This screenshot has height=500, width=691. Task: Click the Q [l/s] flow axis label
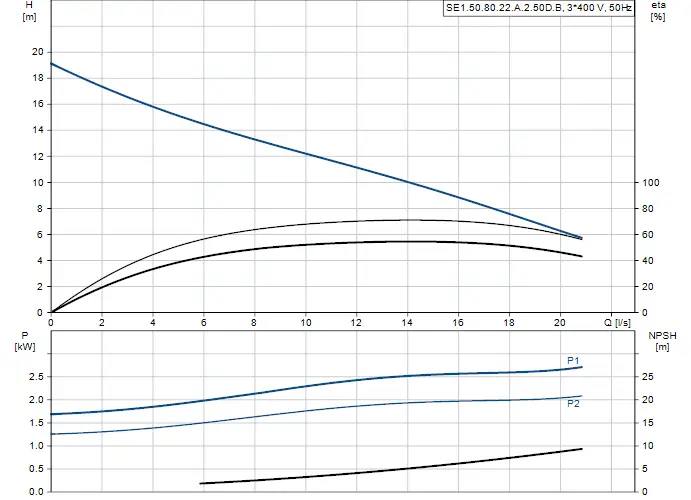click(x=617, y=322)
